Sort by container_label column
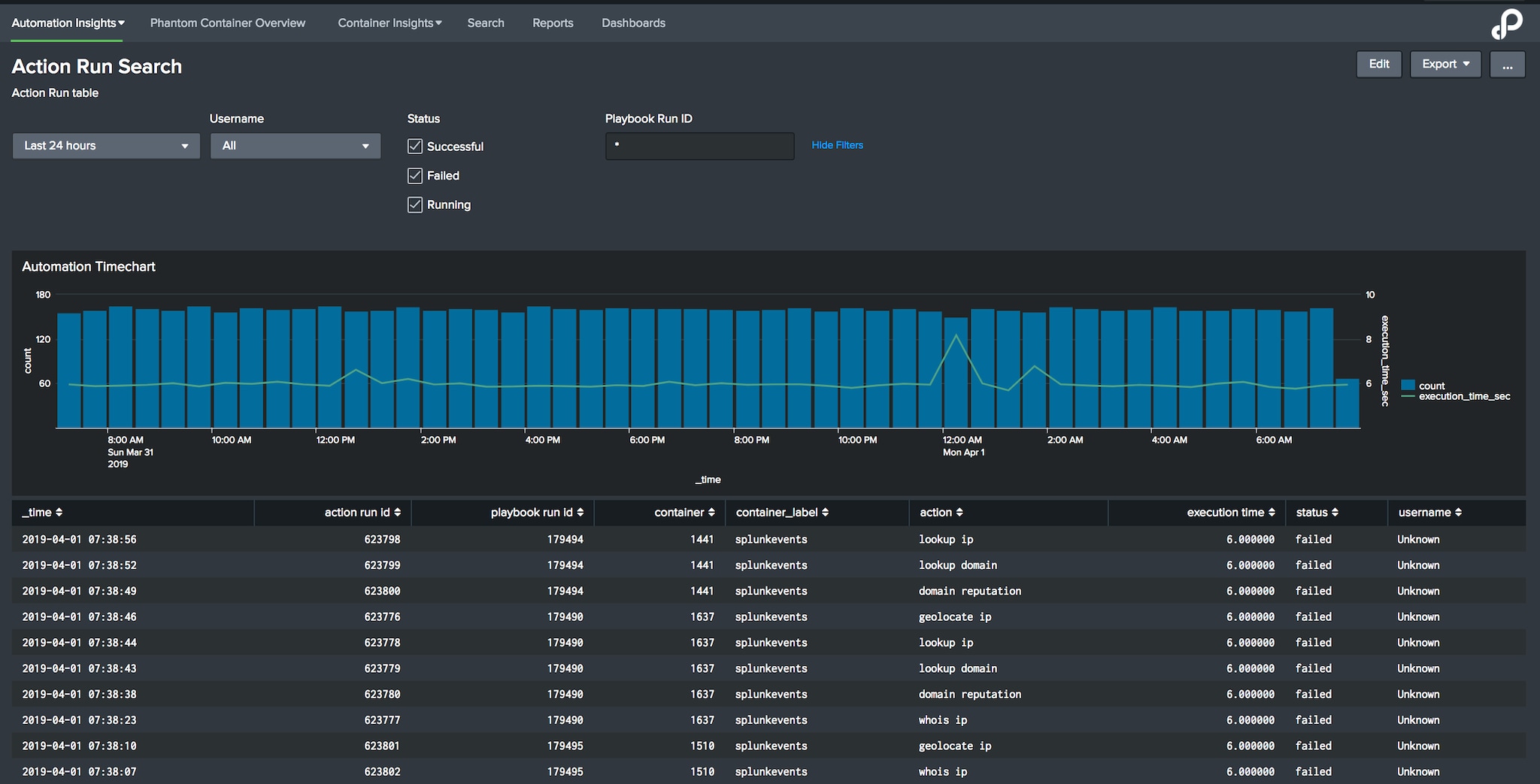 coord(782,513)
